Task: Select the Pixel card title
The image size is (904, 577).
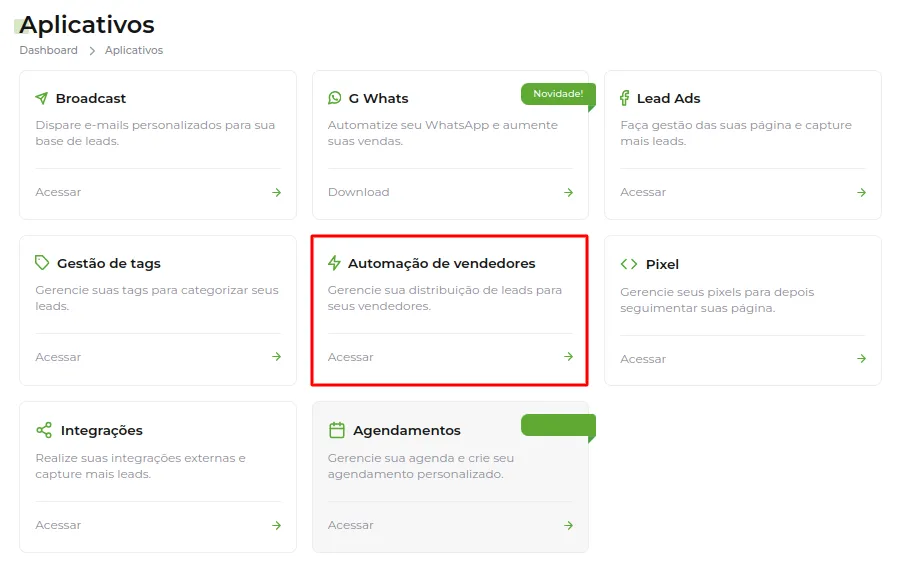Action: click(x=662, y=265)
